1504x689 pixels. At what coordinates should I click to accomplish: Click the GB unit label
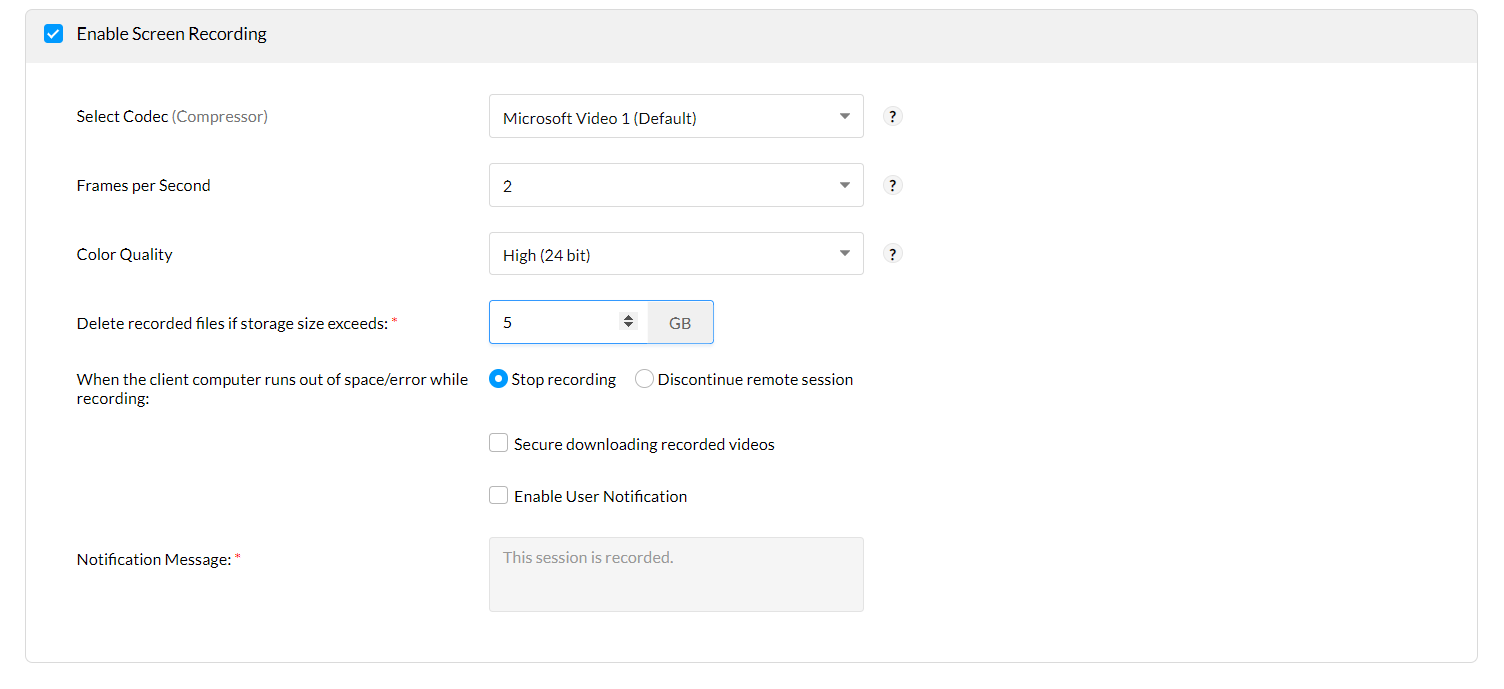click(680, 323)
